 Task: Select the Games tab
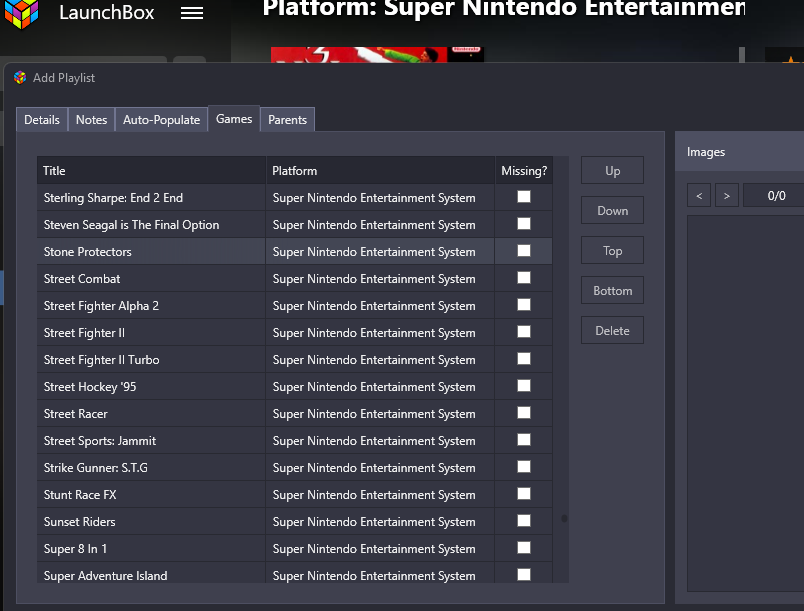click(234, 119)
